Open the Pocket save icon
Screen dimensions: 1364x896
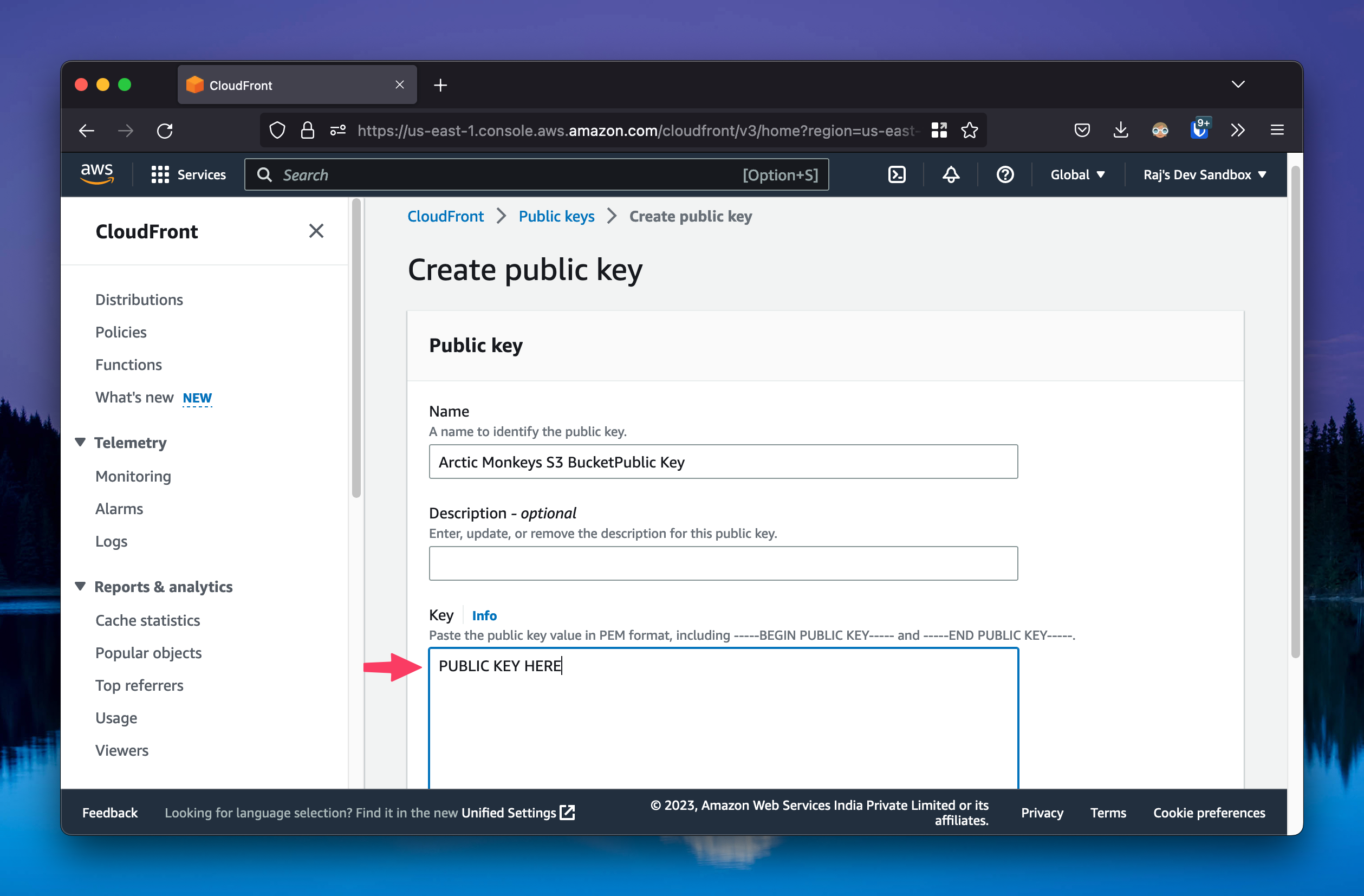point(1081,131)
